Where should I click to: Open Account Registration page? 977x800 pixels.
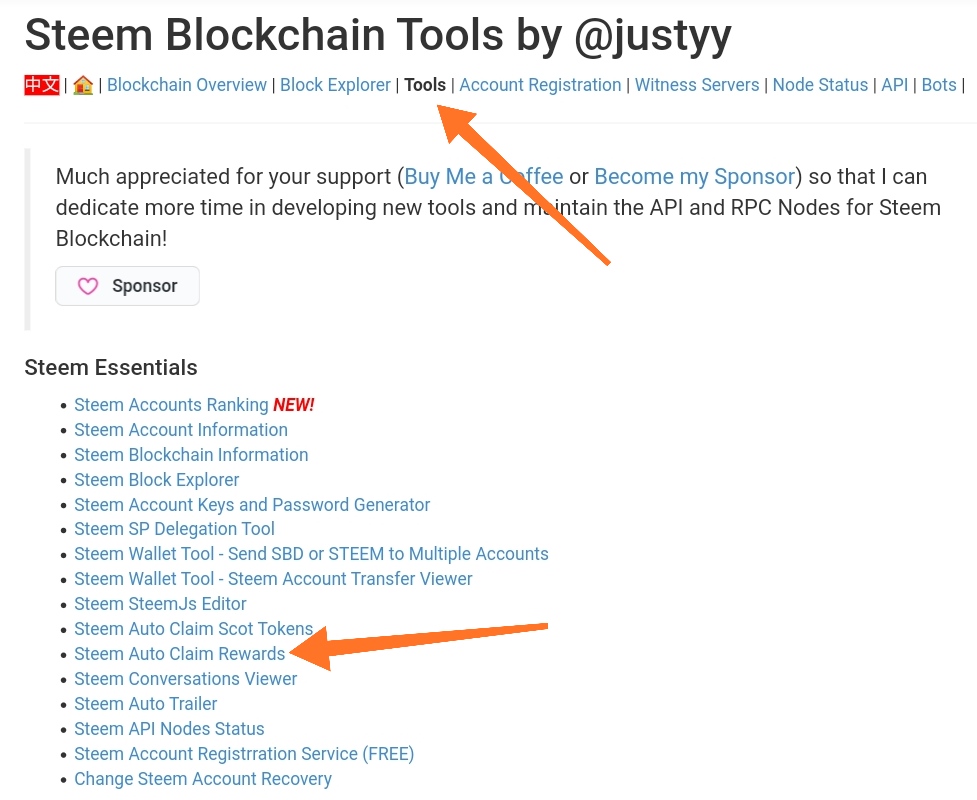click(x=540, y=85)
